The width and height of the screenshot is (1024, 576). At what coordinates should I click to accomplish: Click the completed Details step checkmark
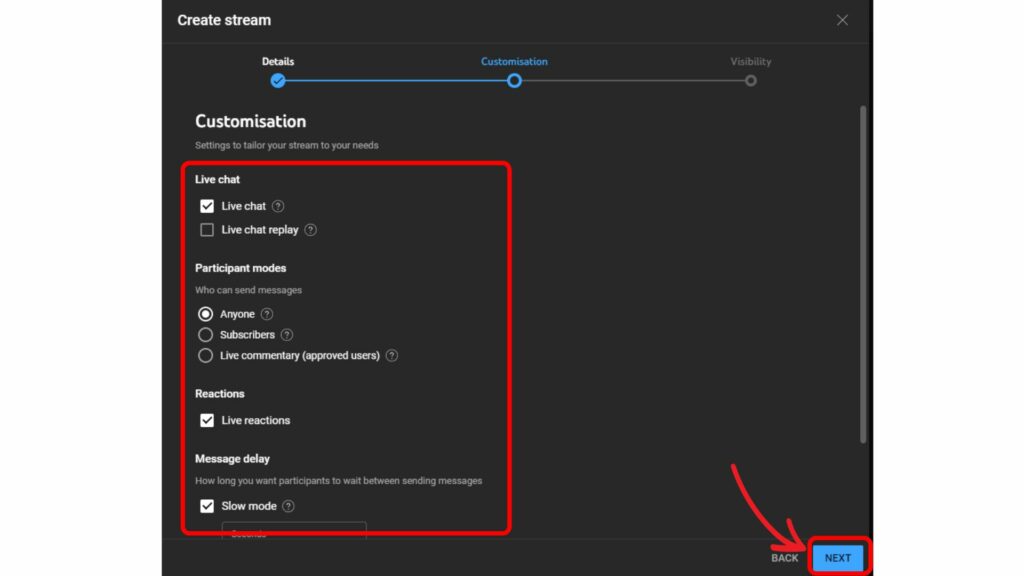coord(278,81)
